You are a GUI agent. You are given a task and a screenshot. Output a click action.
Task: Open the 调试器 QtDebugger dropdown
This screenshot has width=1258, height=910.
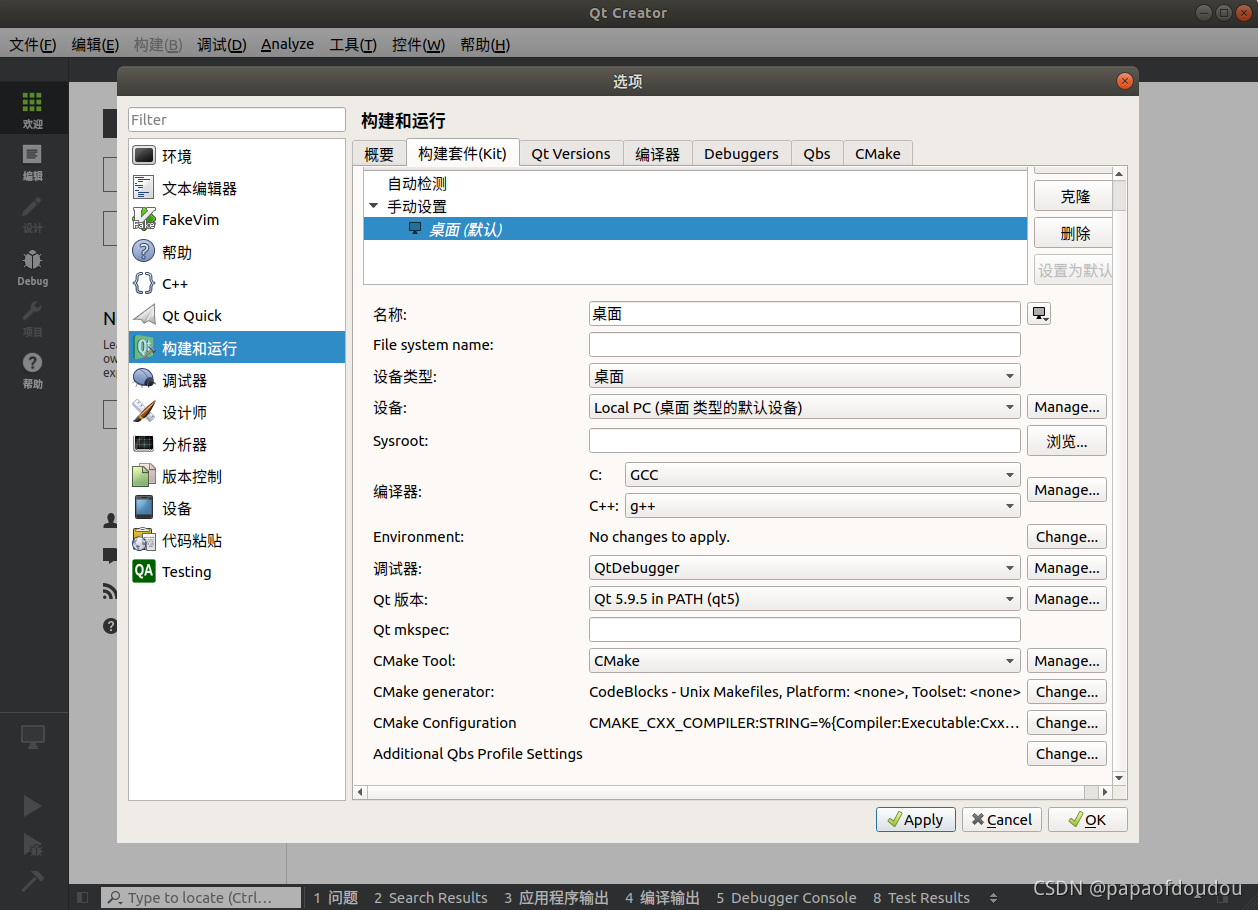(x=805, y=568)
